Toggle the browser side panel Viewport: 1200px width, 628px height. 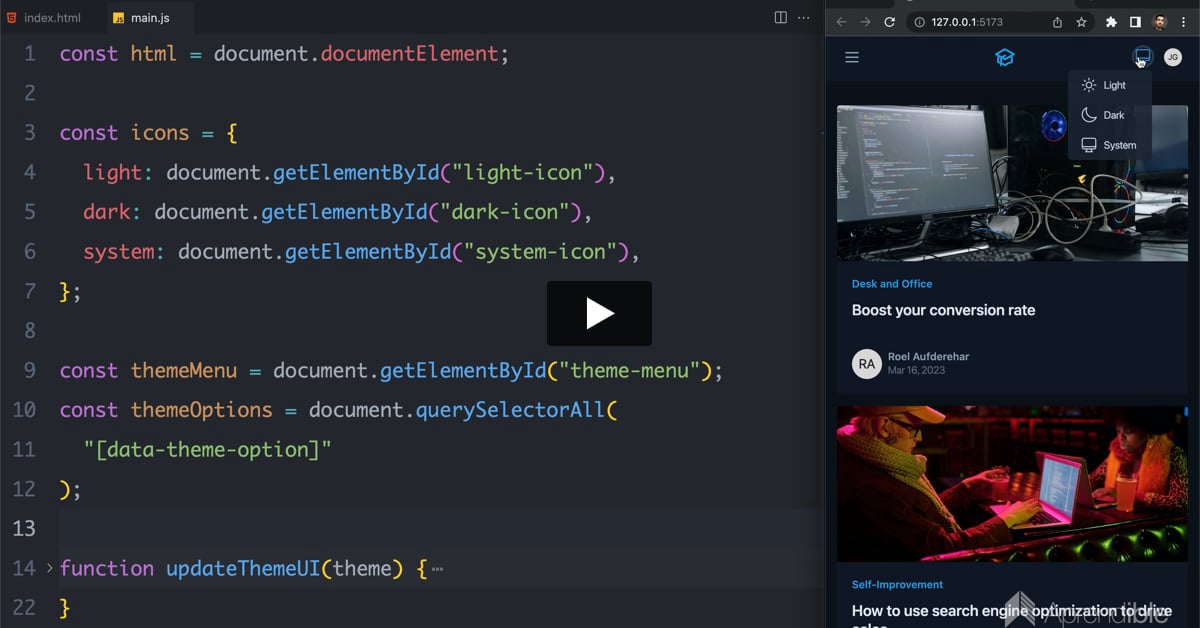point(1135,22)
